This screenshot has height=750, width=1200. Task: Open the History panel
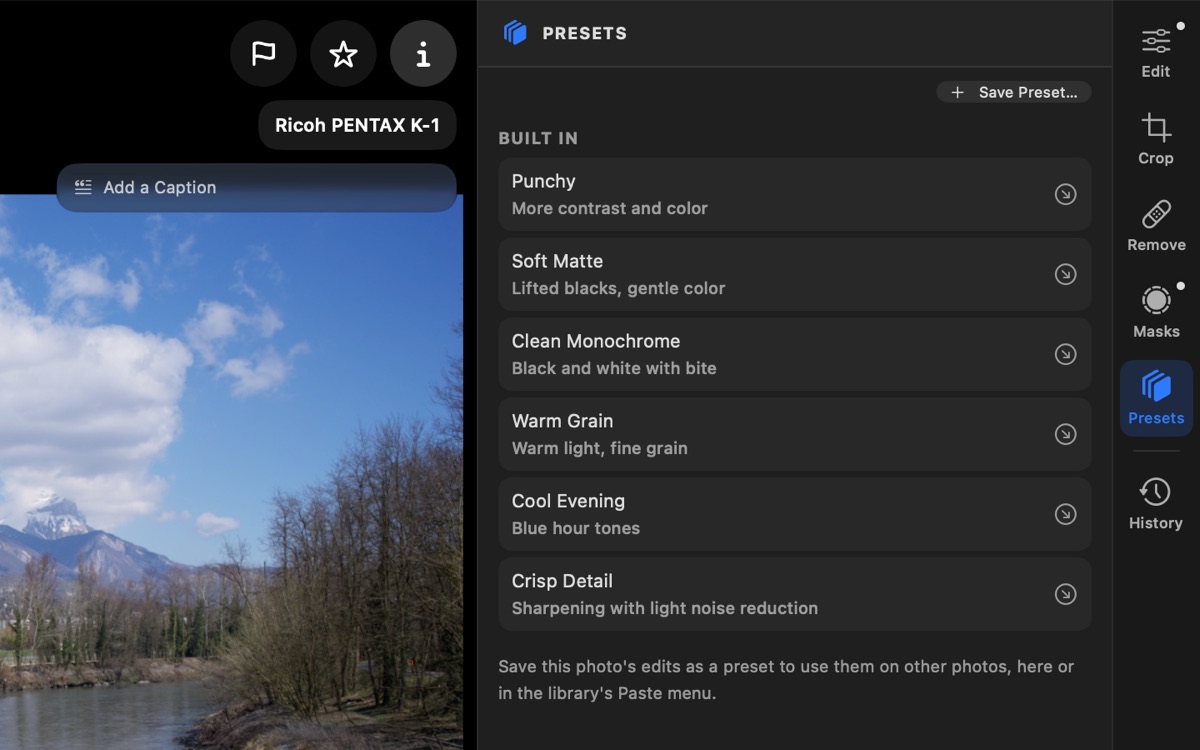tap(1156, 504)
